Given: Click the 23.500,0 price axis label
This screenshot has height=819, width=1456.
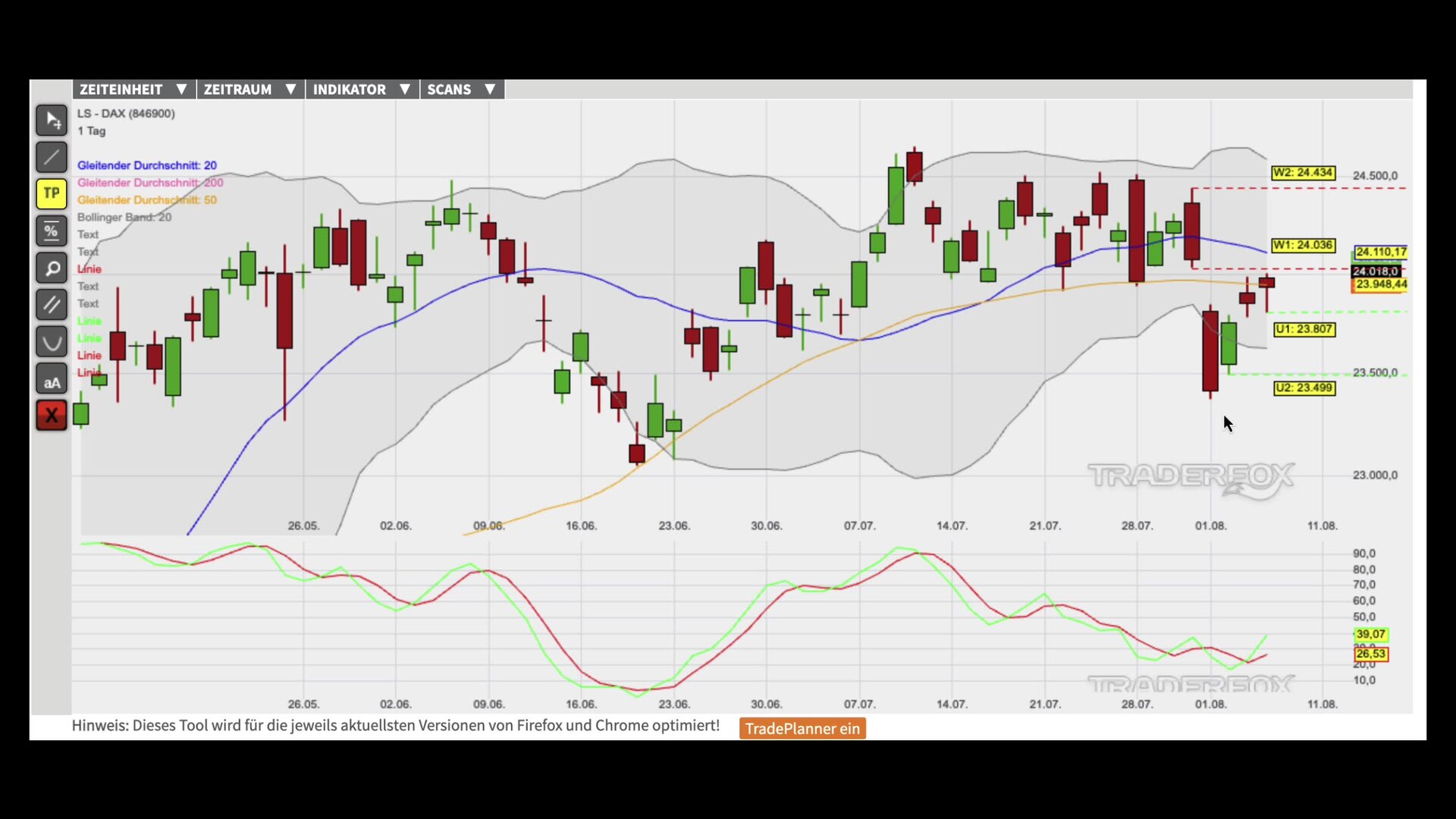Looking at the screenshot, I should click(1375, 373).
